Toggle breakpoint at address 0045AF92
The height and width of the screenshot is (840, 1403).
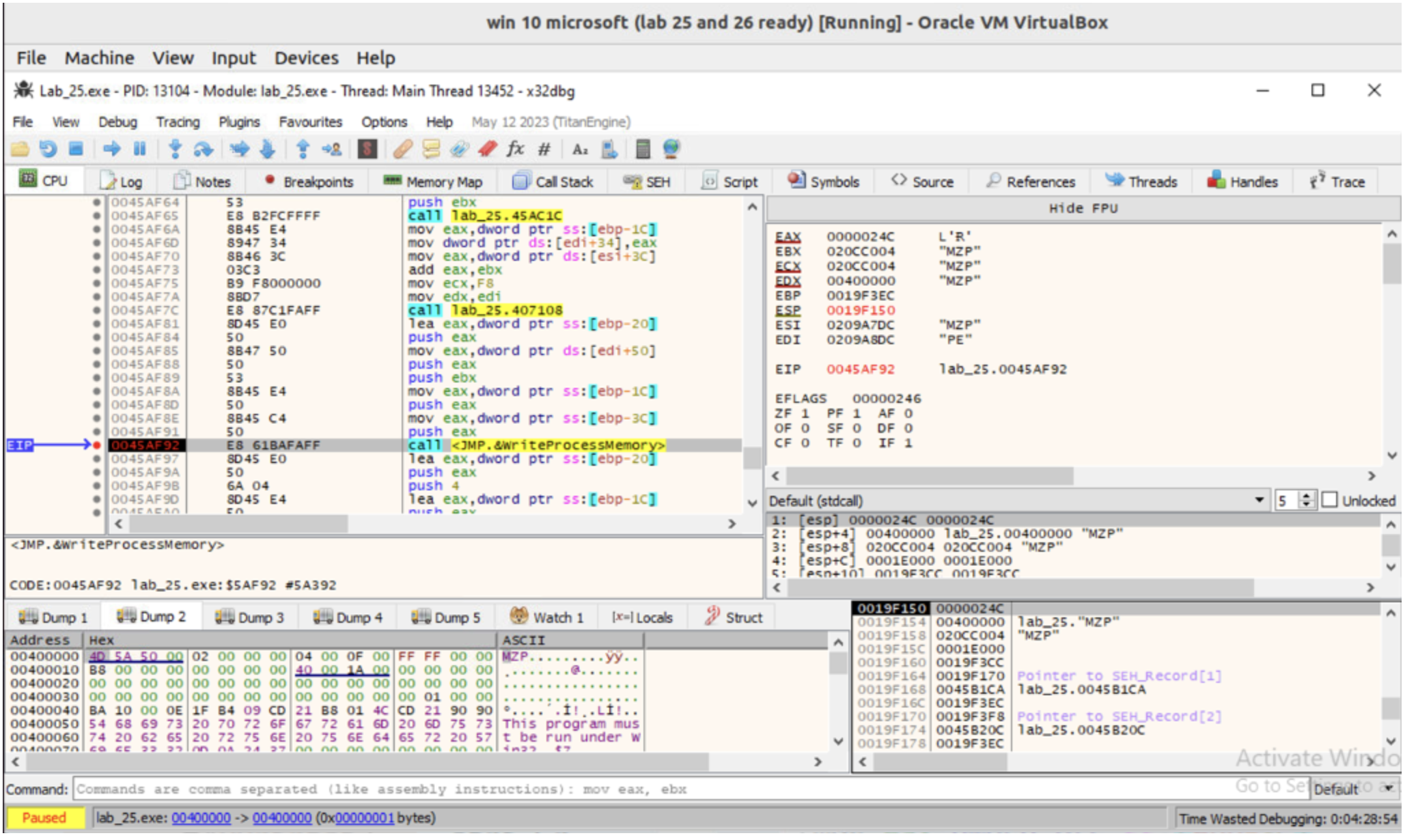[97, 445]
